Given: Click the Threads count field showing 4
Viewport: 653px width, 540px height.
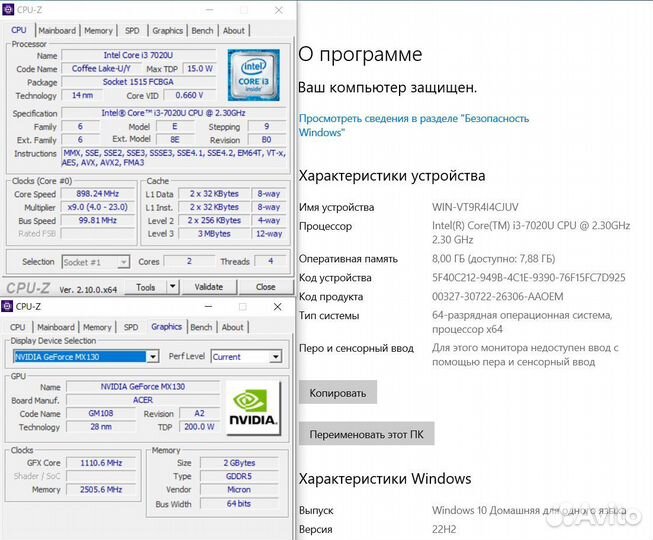Looking at the screenshot, I should 271,261.
